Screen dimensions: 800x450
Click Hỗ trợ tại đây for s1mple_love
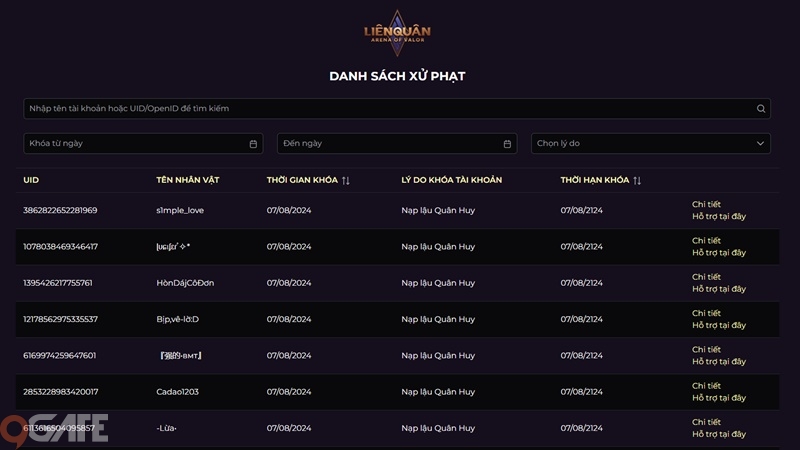pos(719,216)
